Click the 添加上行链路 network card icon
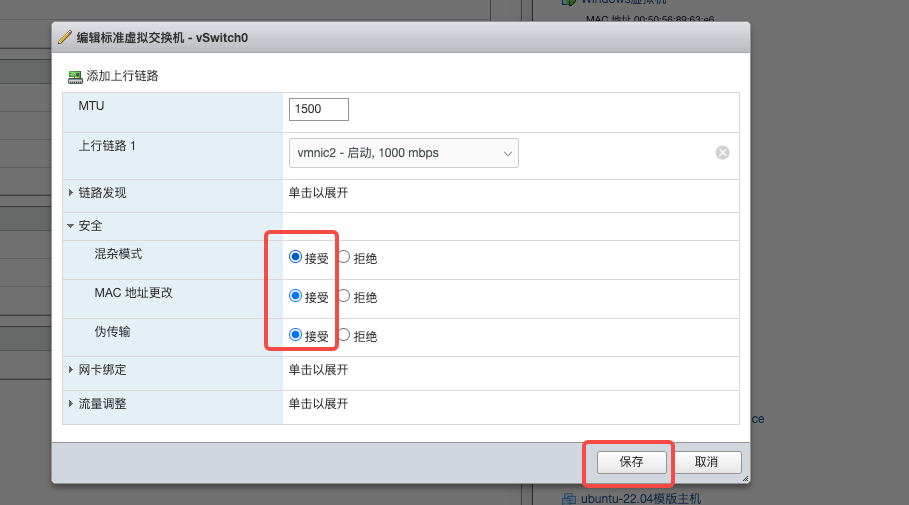Screen dimensions: 909x505 (75, 76)
